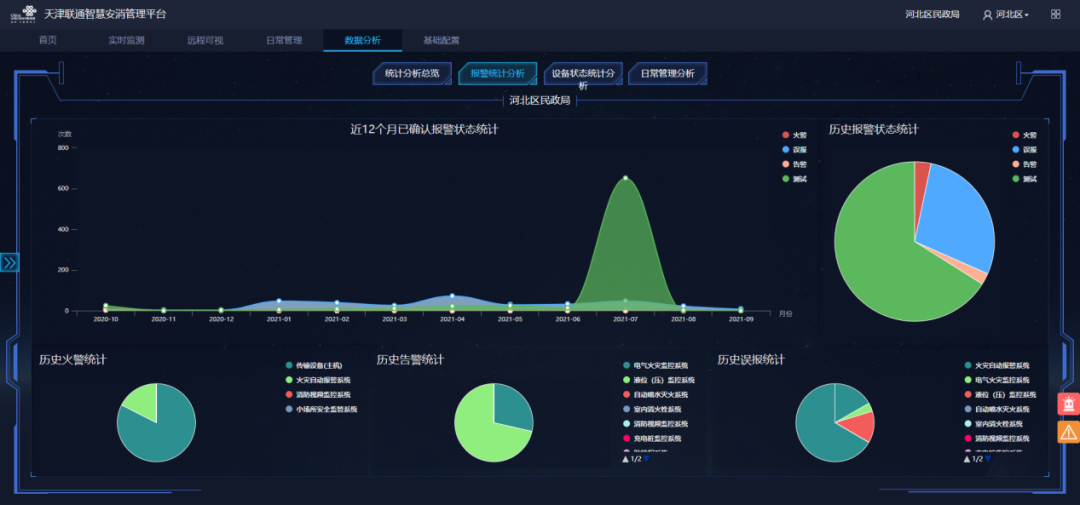Click the China Unicom logo
Image resolution: width=1080 pixels, height=505 pixels.
[21, 14]
